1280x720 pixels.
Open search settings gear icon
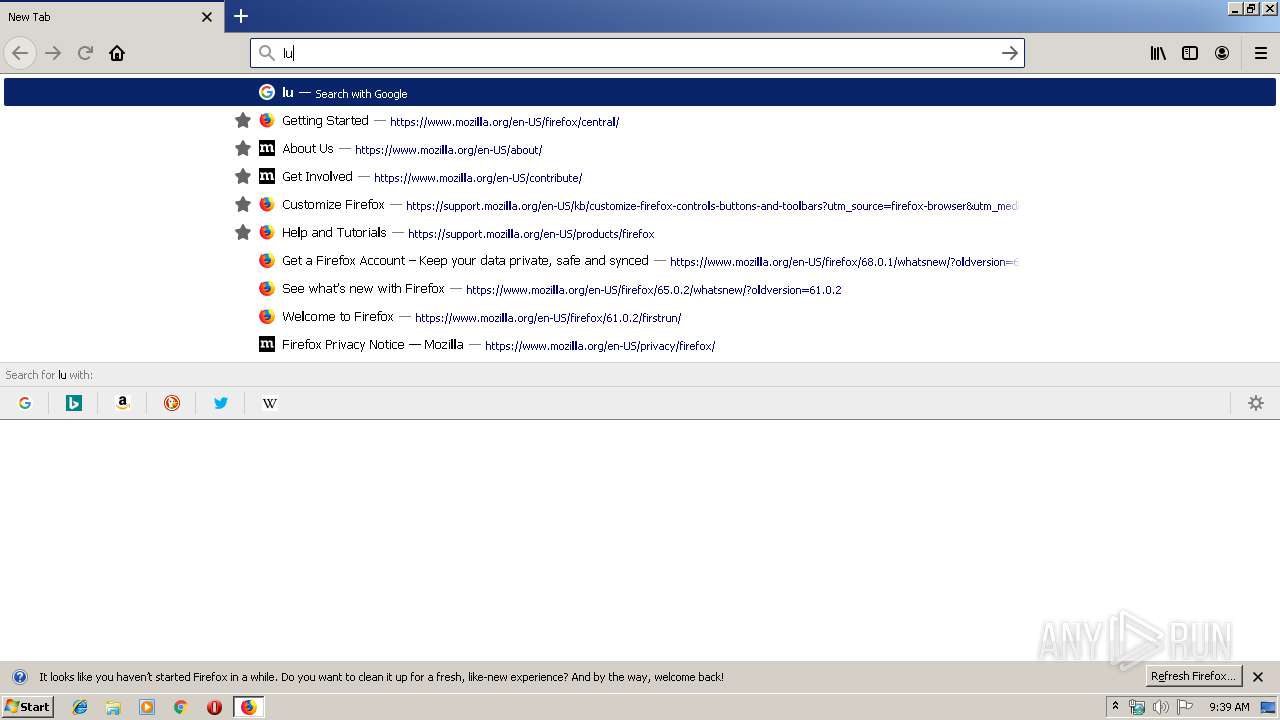click(1256, 403)
